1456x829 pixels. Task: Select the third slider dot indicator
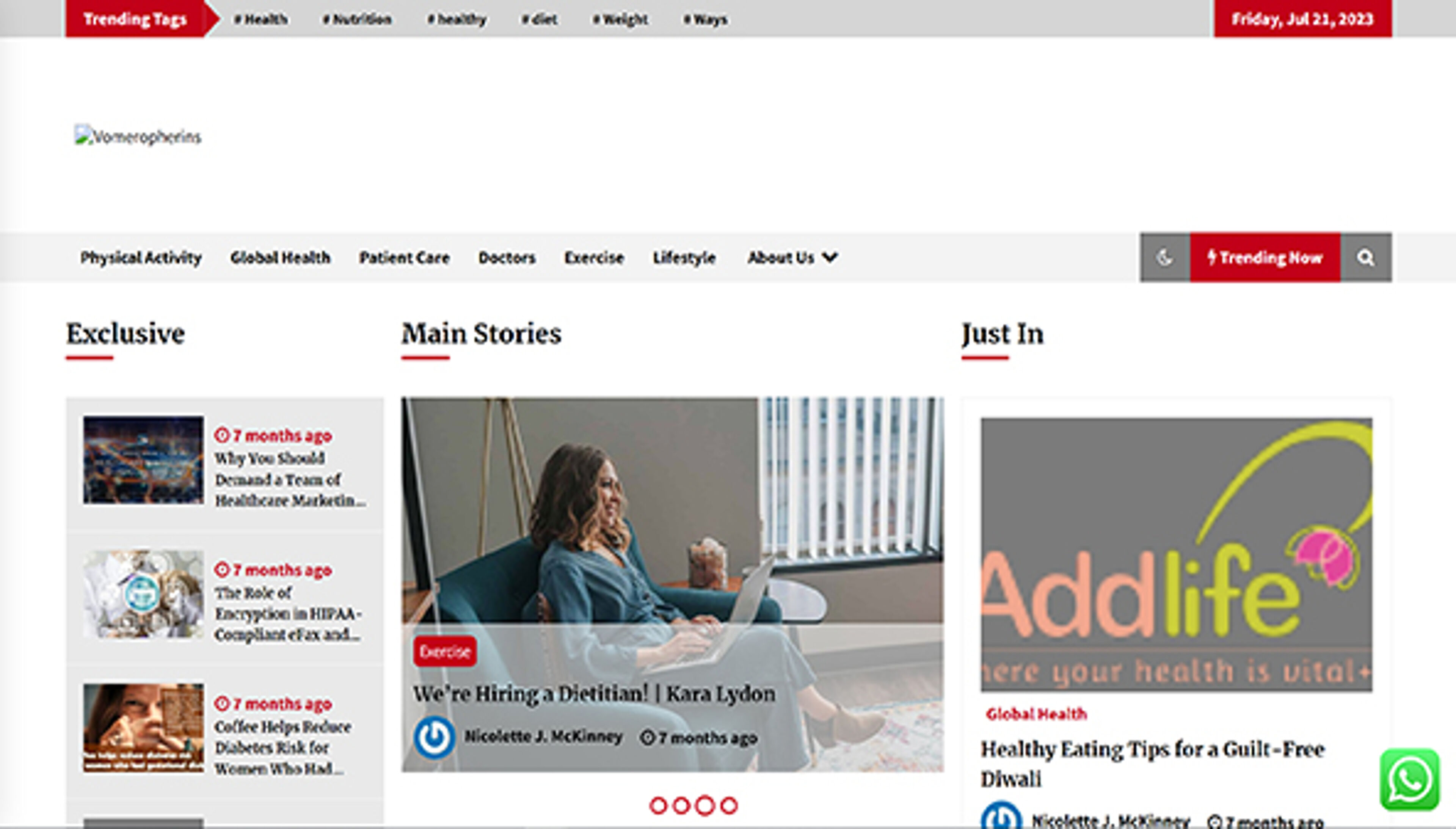click(x=704, y=805)
